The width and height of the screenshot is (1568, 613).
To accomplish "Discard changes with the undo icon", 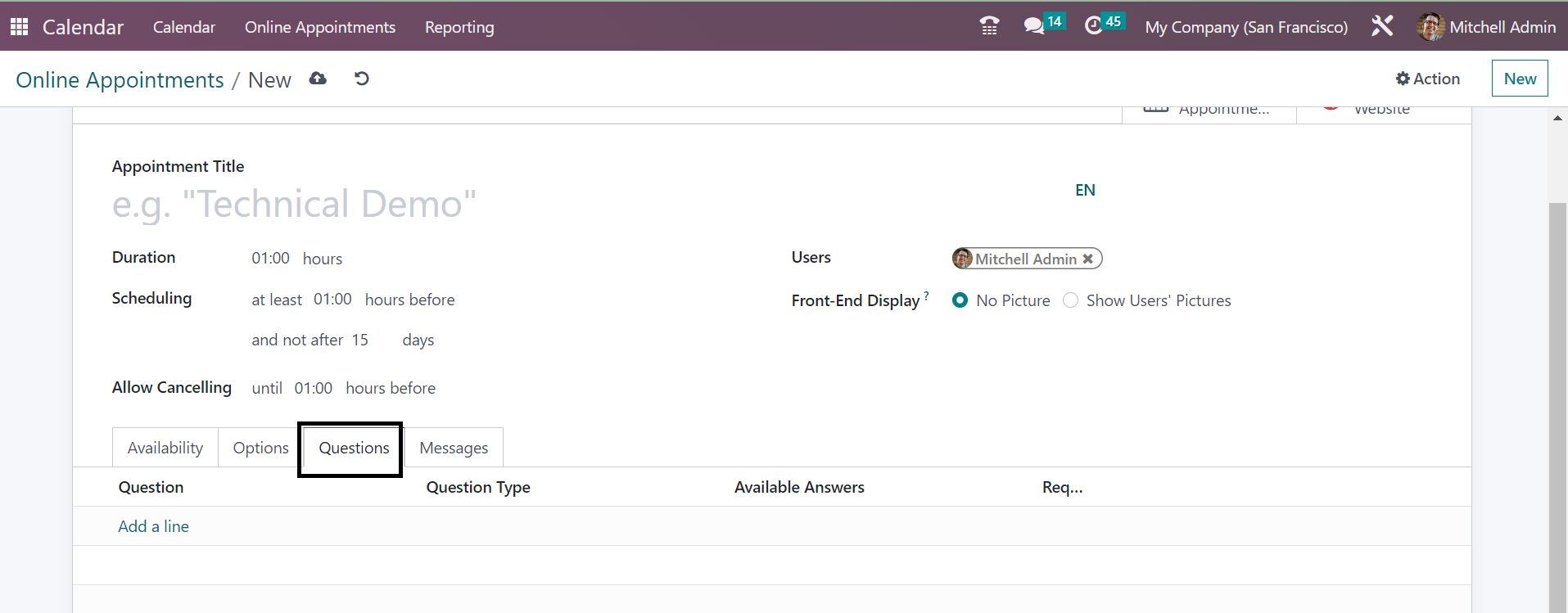I will [361, 79].
